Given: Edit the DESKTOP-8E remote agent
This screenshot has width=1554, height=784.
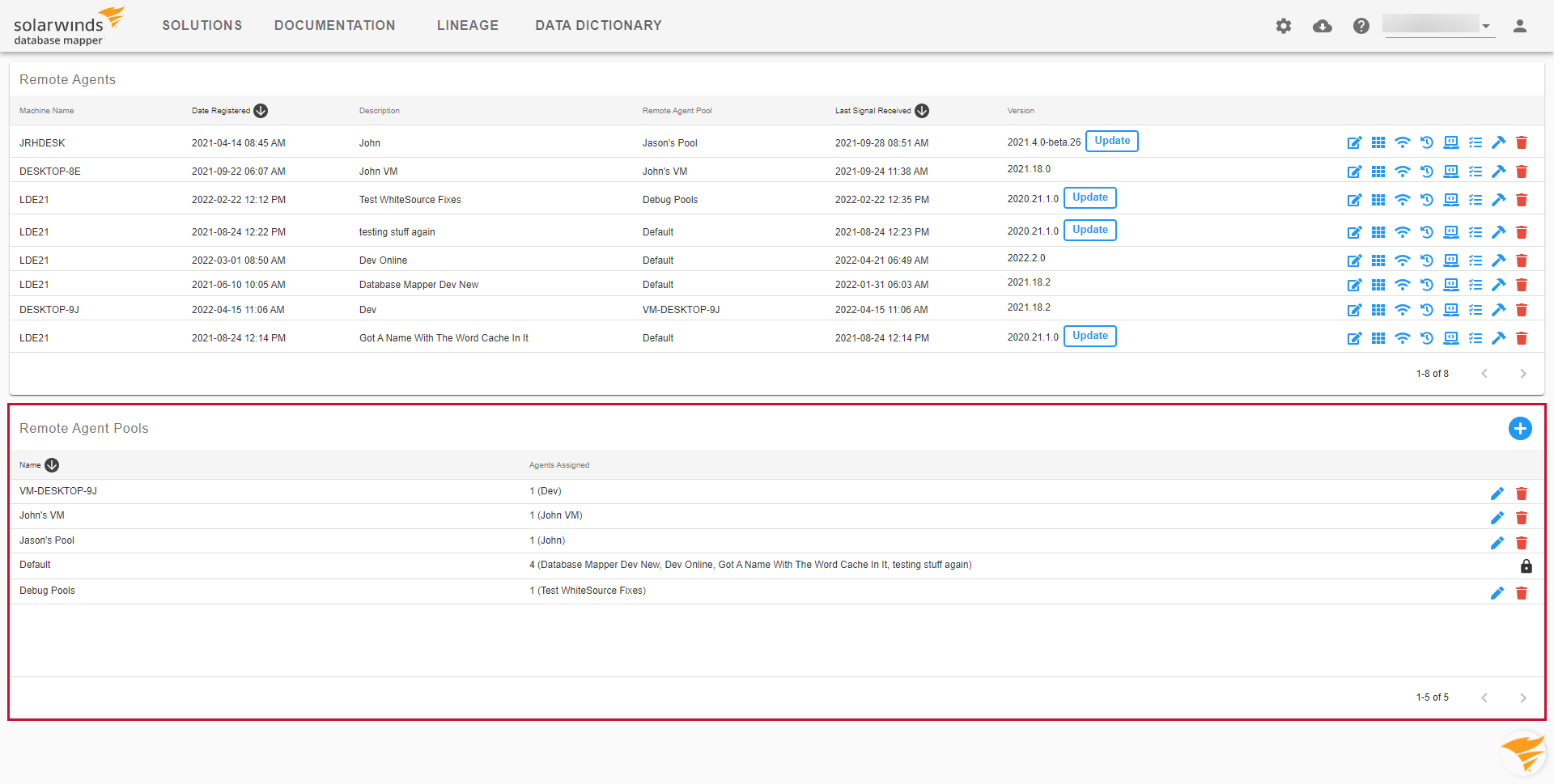Looking at the screenshot, I should [1354, 172].
